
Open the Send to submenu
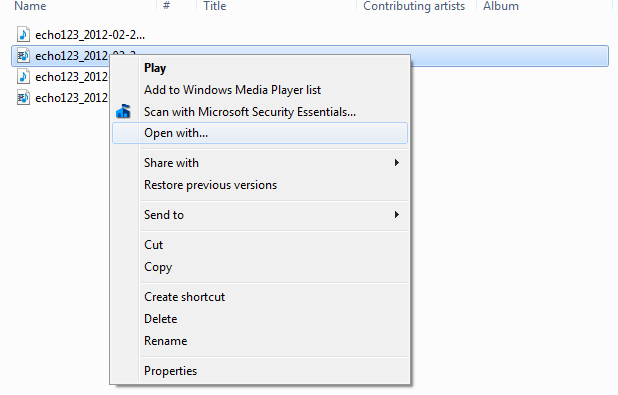[x=260, y=215]
